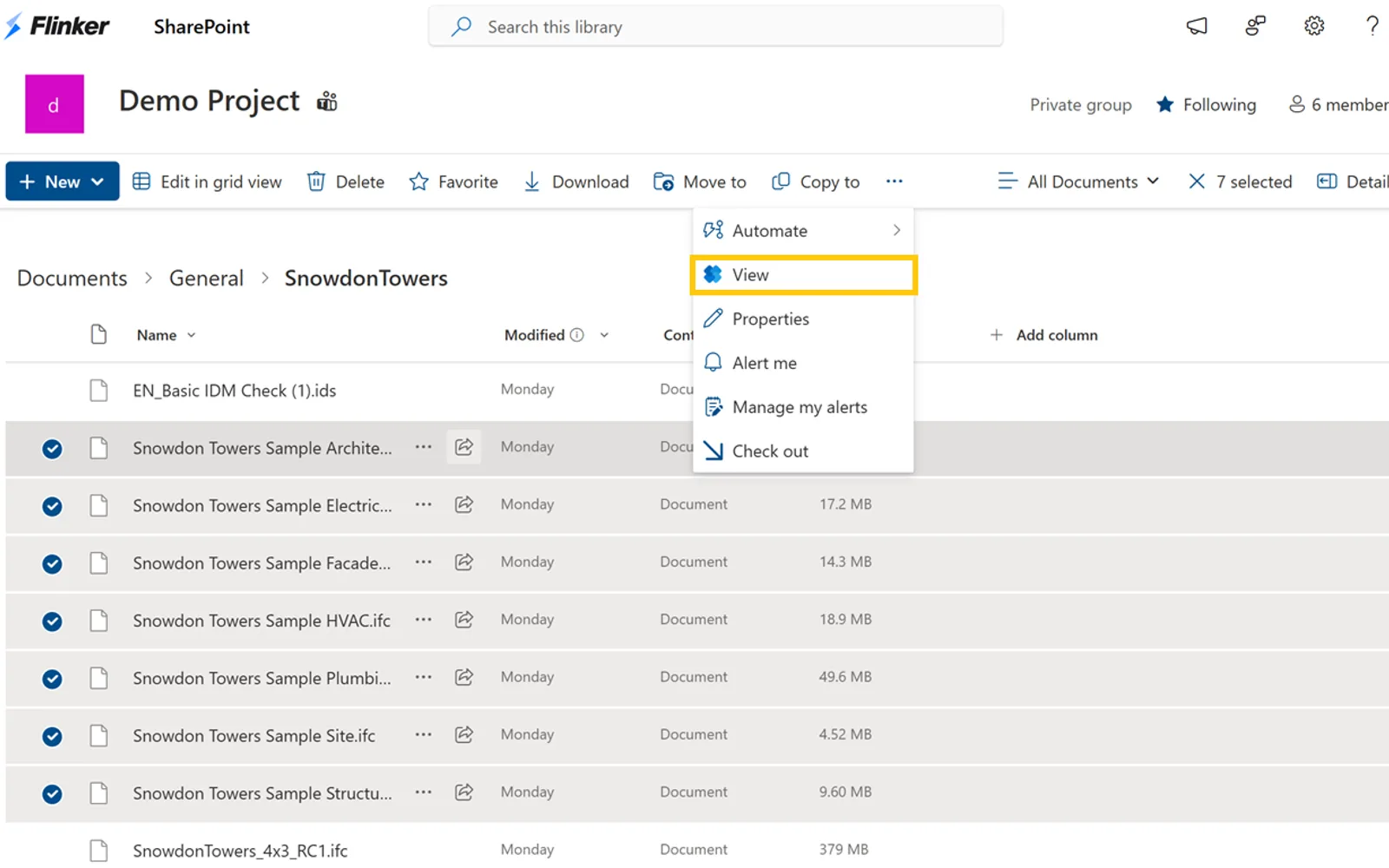The height and width of the screenshot is (868, 1389).
Task: Choose Properties from the menu
Action: (x=803, y=319)
